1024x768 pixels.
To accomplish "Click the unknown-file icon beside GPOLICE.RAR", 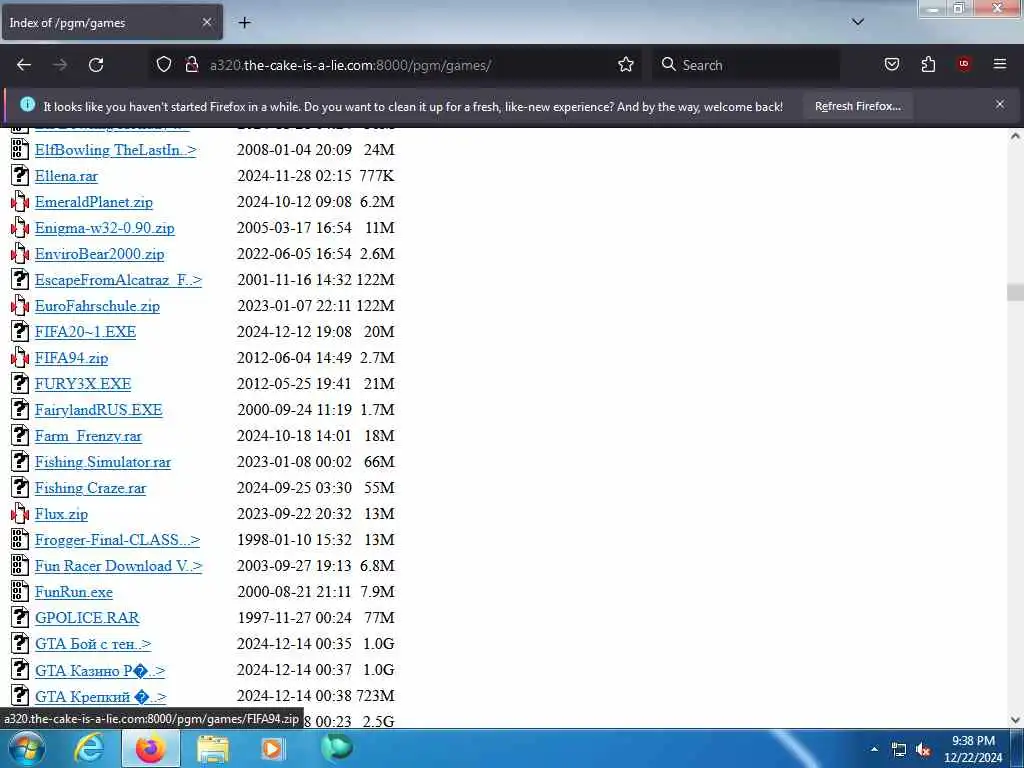I will [20, 618].
